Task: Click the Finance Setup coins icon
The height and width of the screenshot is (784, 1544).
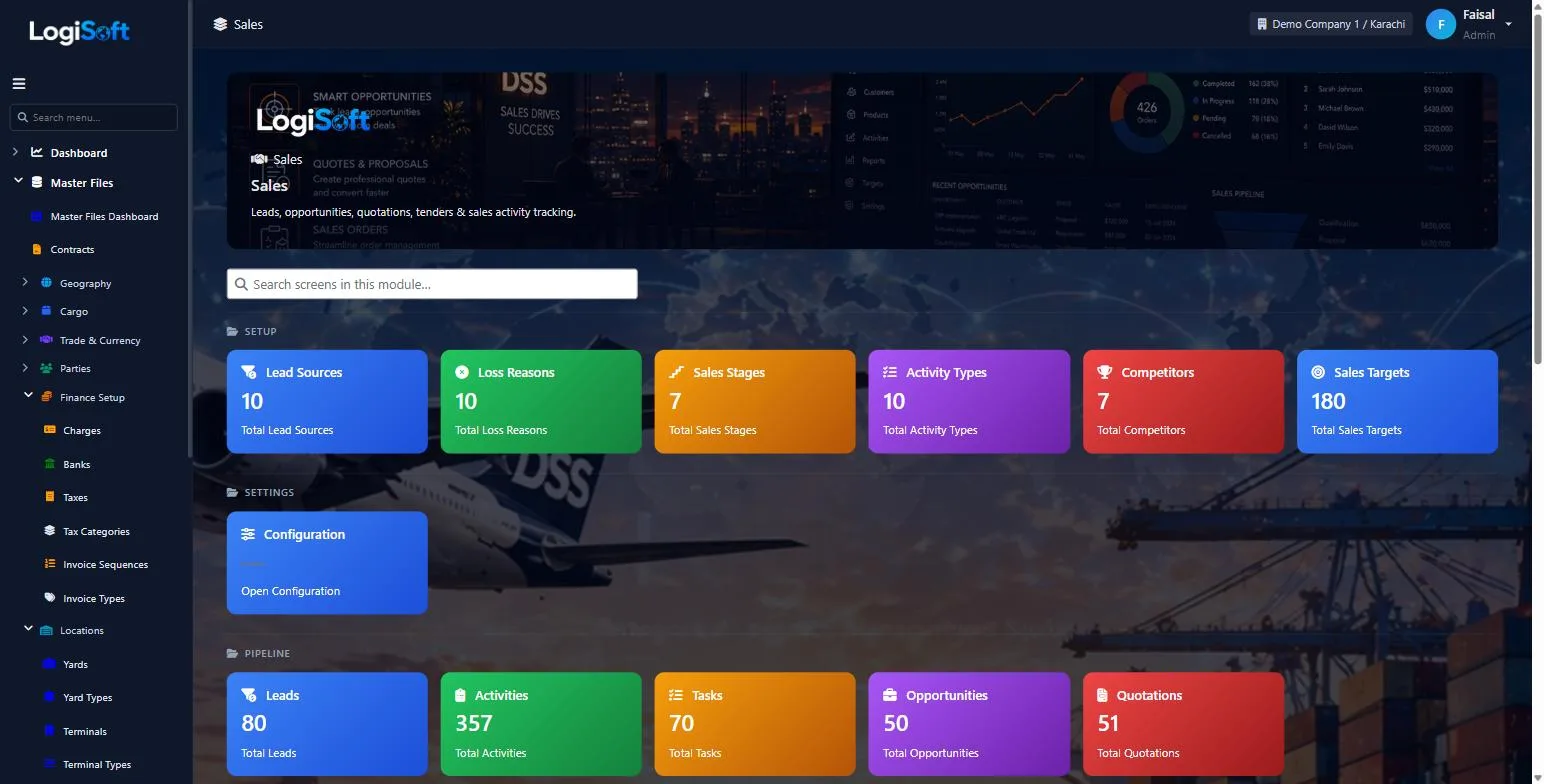Action: click(x=46, y=397)
